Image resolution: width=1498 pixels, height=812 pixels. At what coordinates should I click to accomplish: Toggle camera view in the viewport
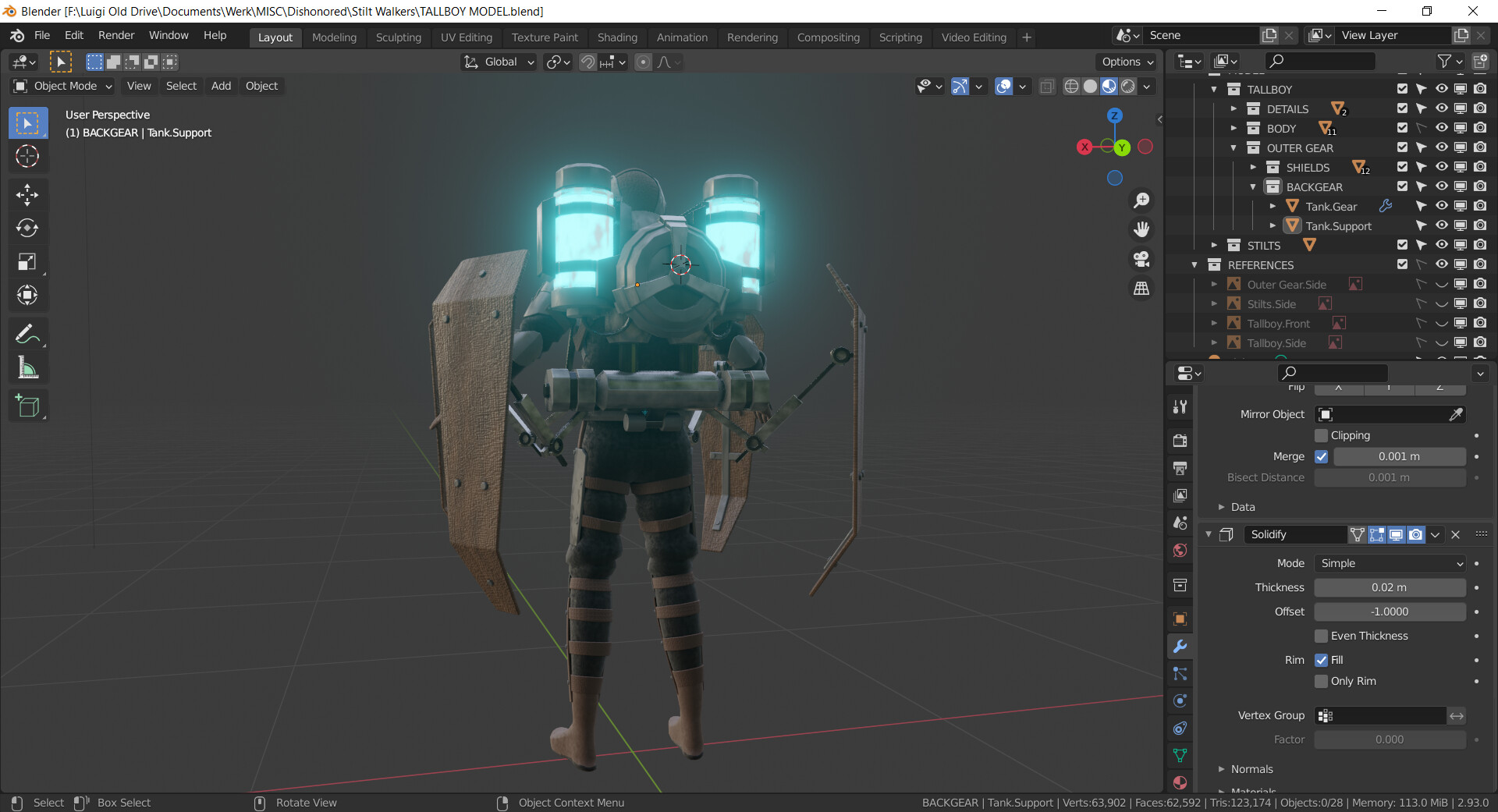pos(1141,259)
